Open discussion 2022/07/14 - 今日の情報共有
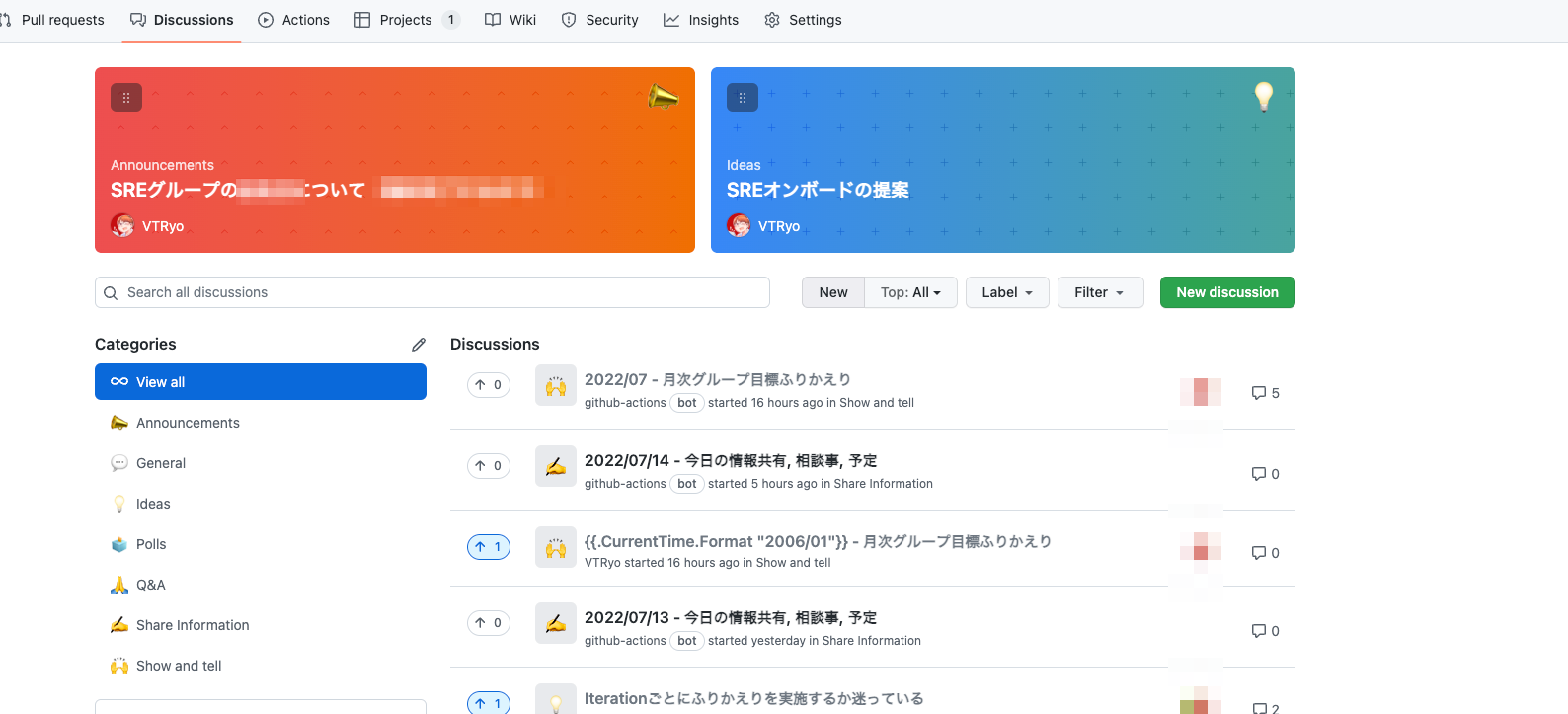Viewport: 1568px width, 714px height. point(731,461)
